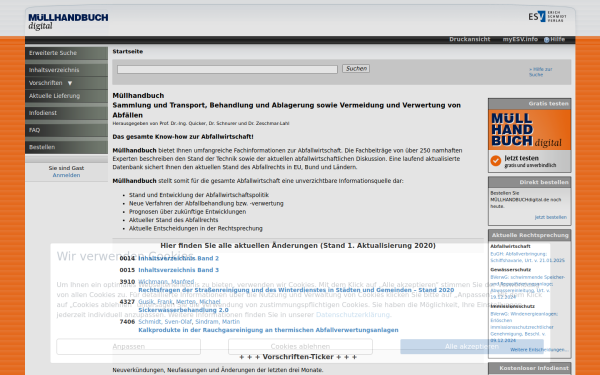Open the myESV.info link
This screenshot has width=600, height=375.
(x=520, y=39)
